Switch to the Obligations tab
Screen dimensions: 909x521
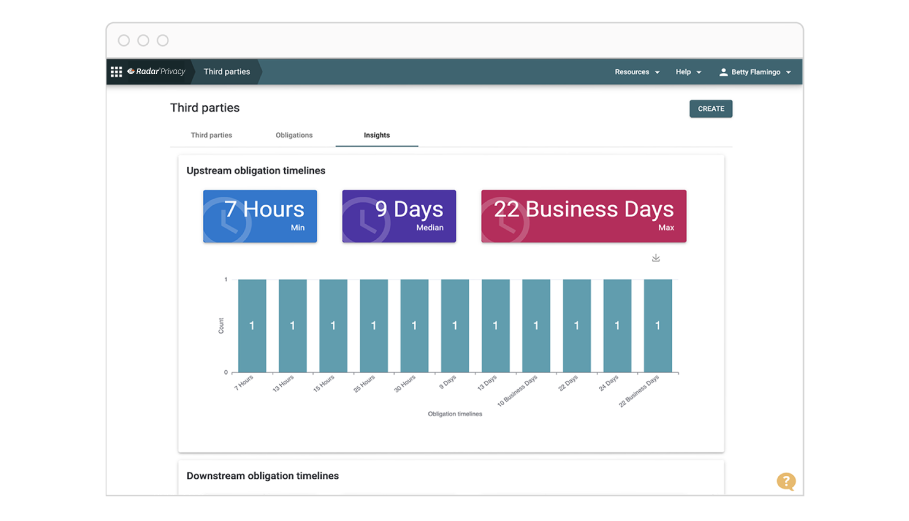pyautogui.click(x=294, y=135)
